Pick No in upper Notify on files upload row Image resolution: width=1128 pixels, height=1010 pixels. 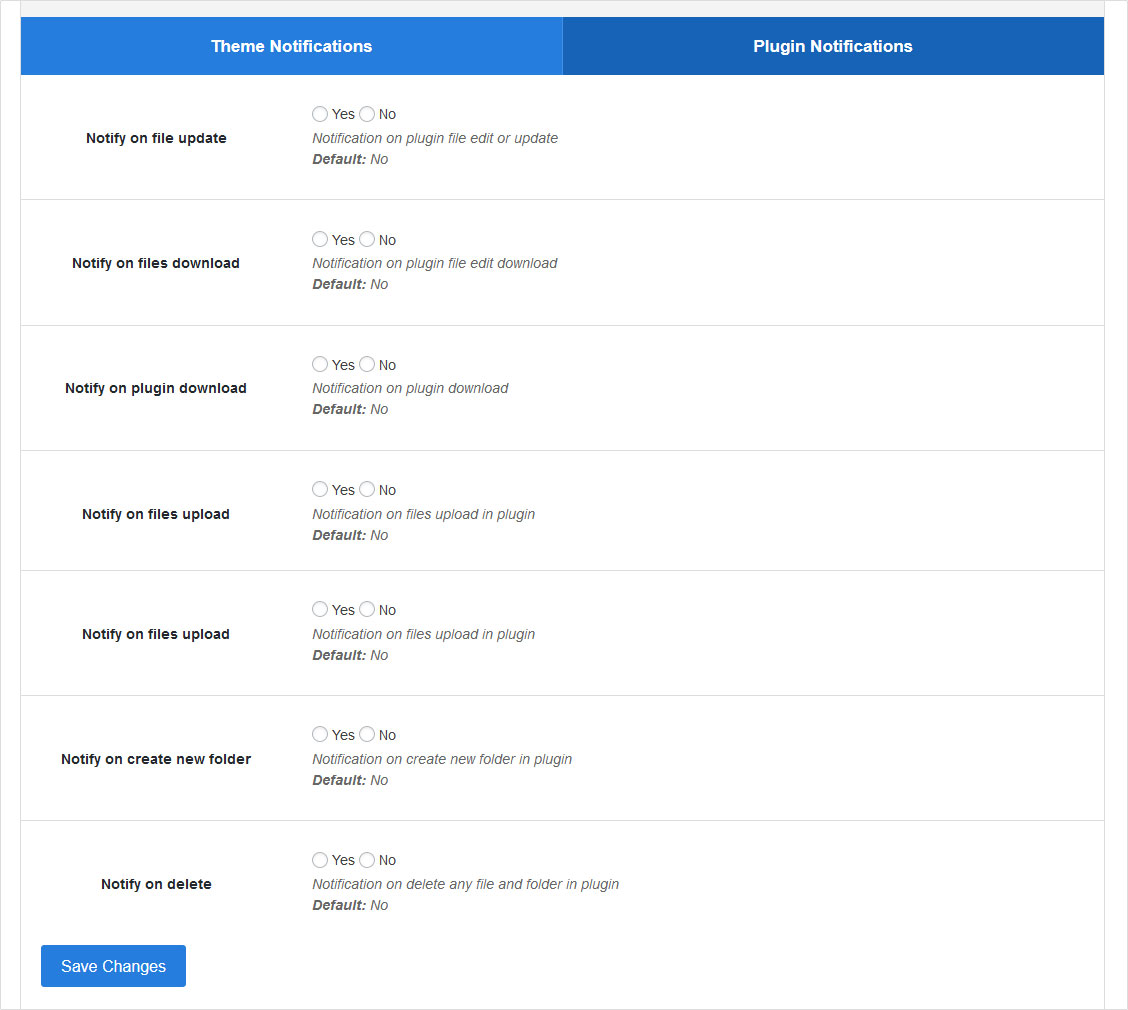tap(367, 489)
